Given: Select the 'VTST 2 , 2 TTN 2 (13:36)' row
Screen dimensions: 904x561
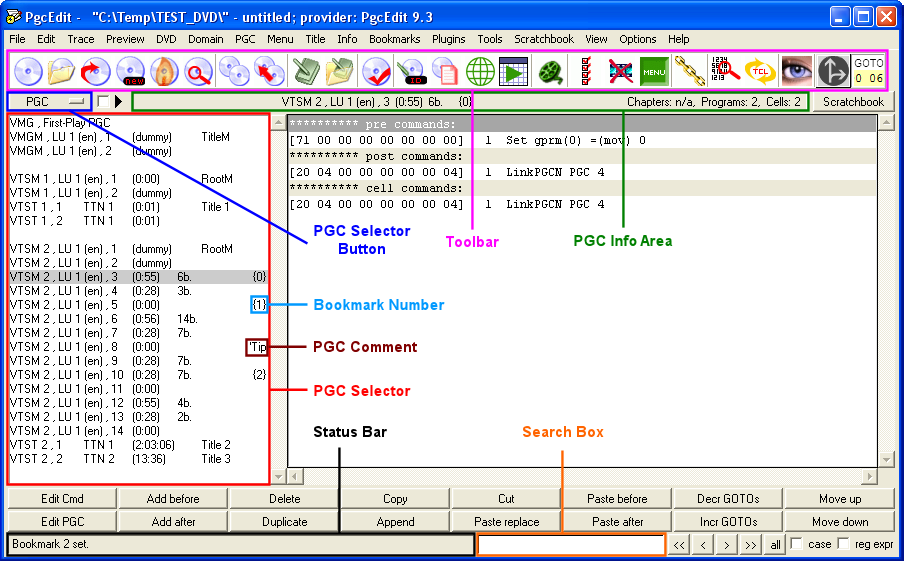Looking at the screenshot, I should (138, 459).
